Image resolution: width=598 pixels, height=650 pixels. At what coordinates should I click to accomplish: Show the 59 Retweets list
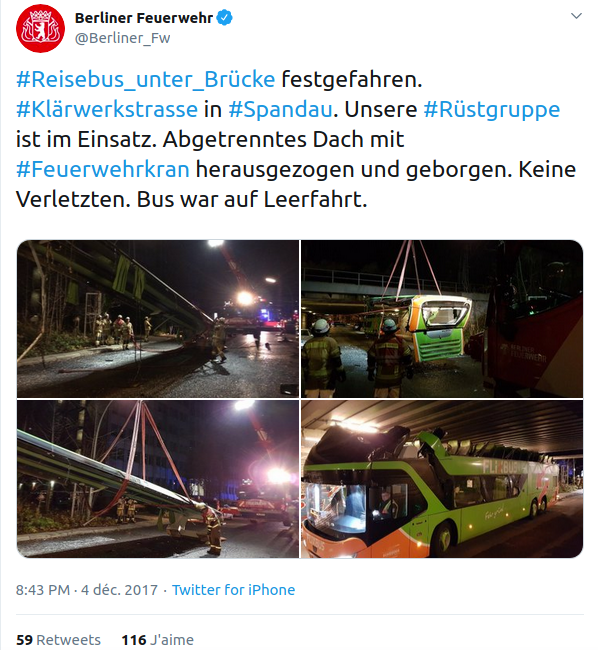pos(58,640)
